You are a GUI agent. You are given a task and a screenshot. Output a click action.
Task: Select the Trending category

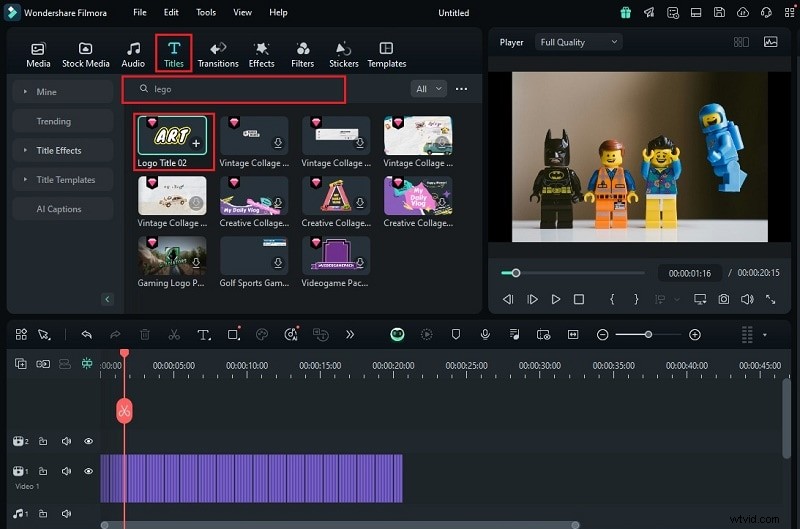coord(62,121)
